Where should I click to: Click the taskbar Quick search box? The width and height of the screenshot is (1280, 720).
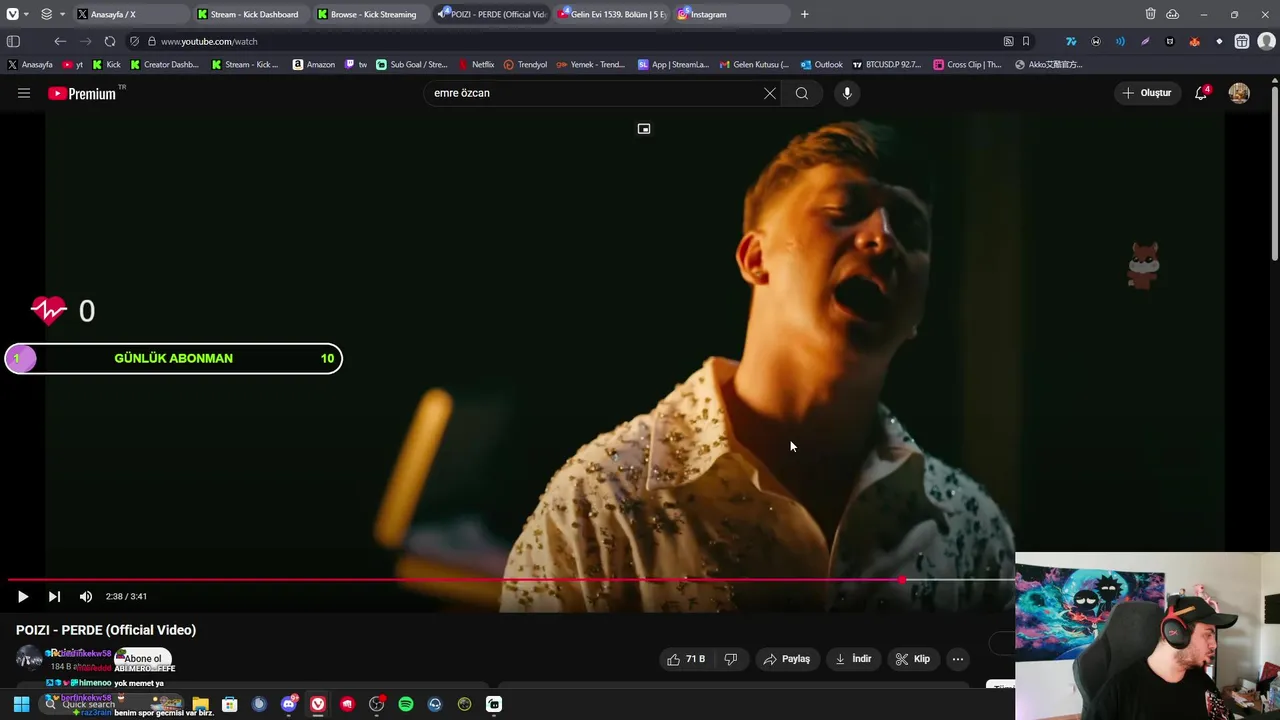coord(111,704)
